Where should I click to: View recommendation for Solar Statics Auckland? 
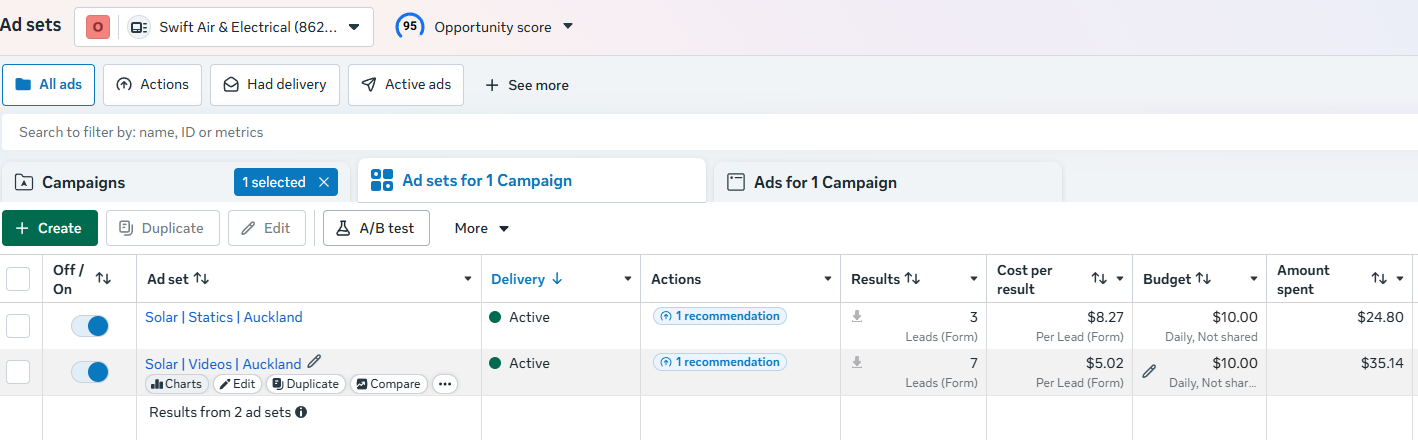point(720,316)
